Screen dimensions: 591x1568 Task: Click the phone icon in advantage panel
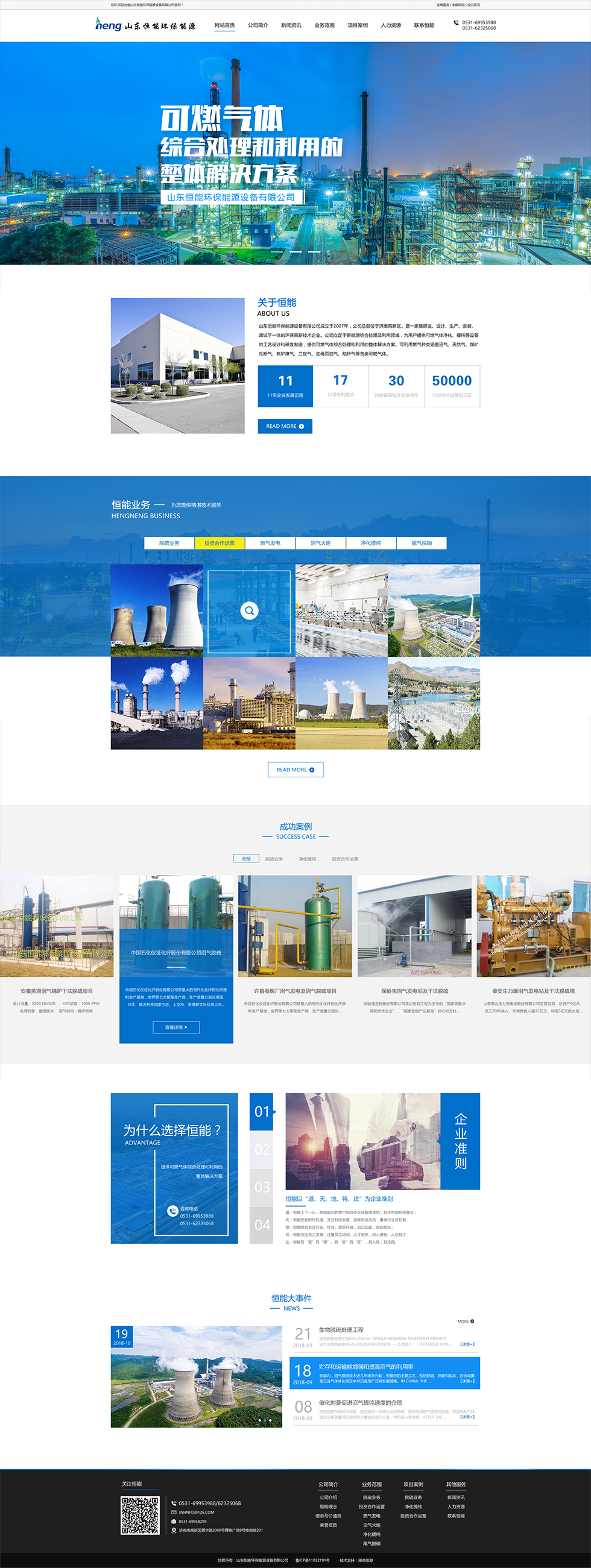coord(172,1211)
